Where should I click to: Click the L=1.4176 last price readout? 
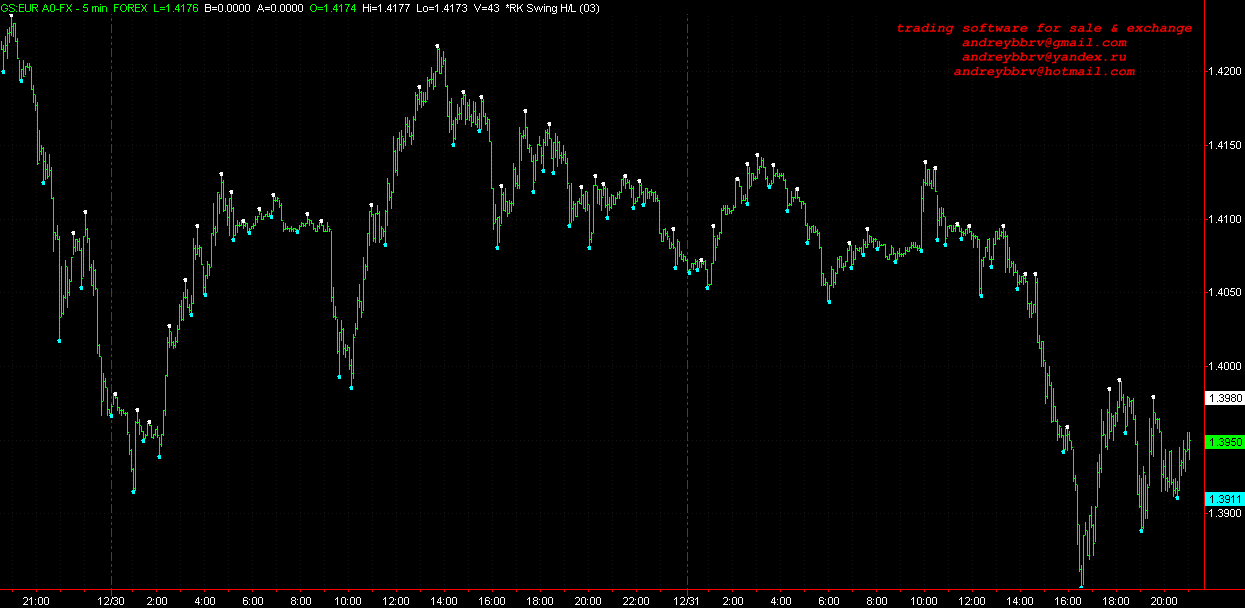[175, 9]
